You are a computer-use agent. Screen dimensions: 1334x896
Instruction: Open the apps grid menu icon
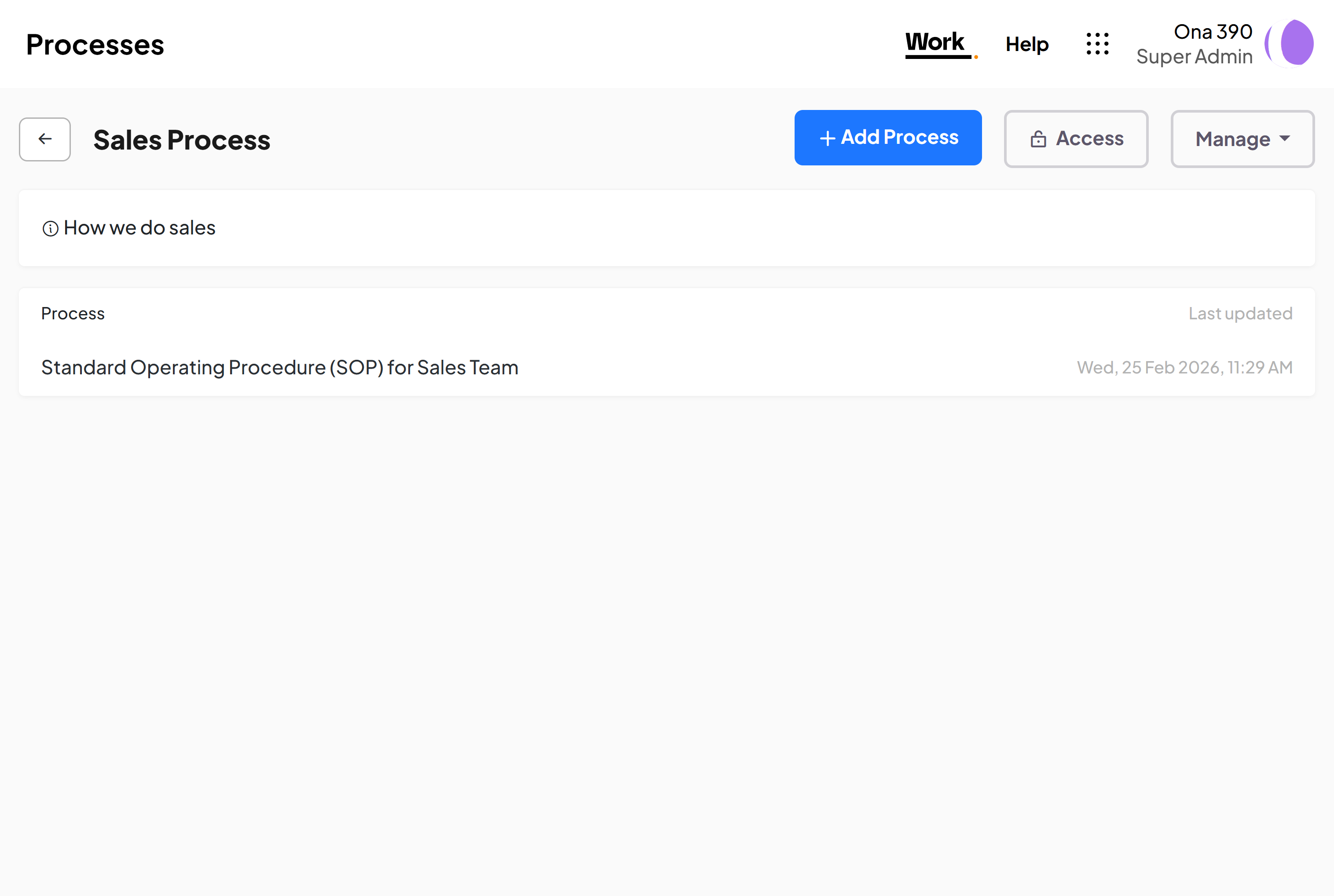pyautogui.click(x=1097, y=44)
